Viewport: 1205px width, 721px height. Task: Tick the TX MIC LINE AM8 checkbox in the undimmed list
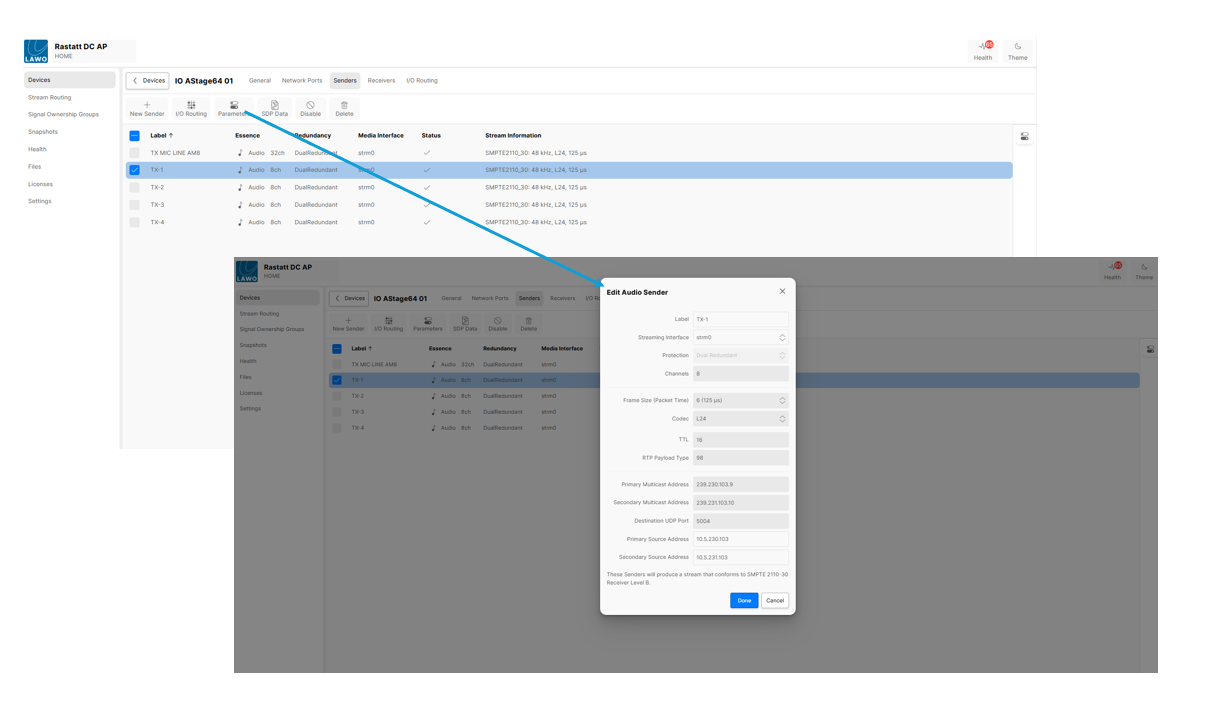(135, 153)
